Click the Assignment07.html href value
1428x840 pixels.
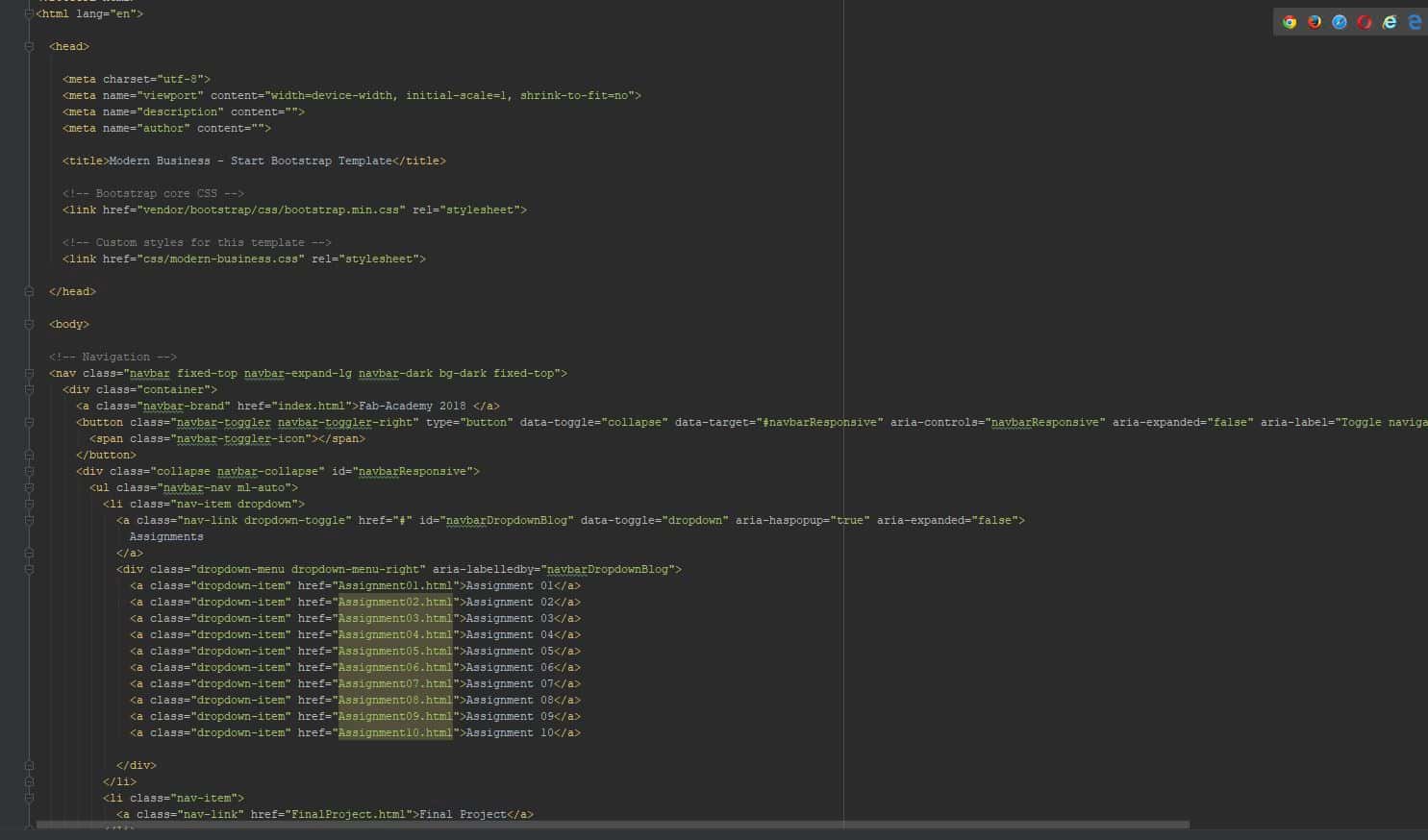coord(395,683)
